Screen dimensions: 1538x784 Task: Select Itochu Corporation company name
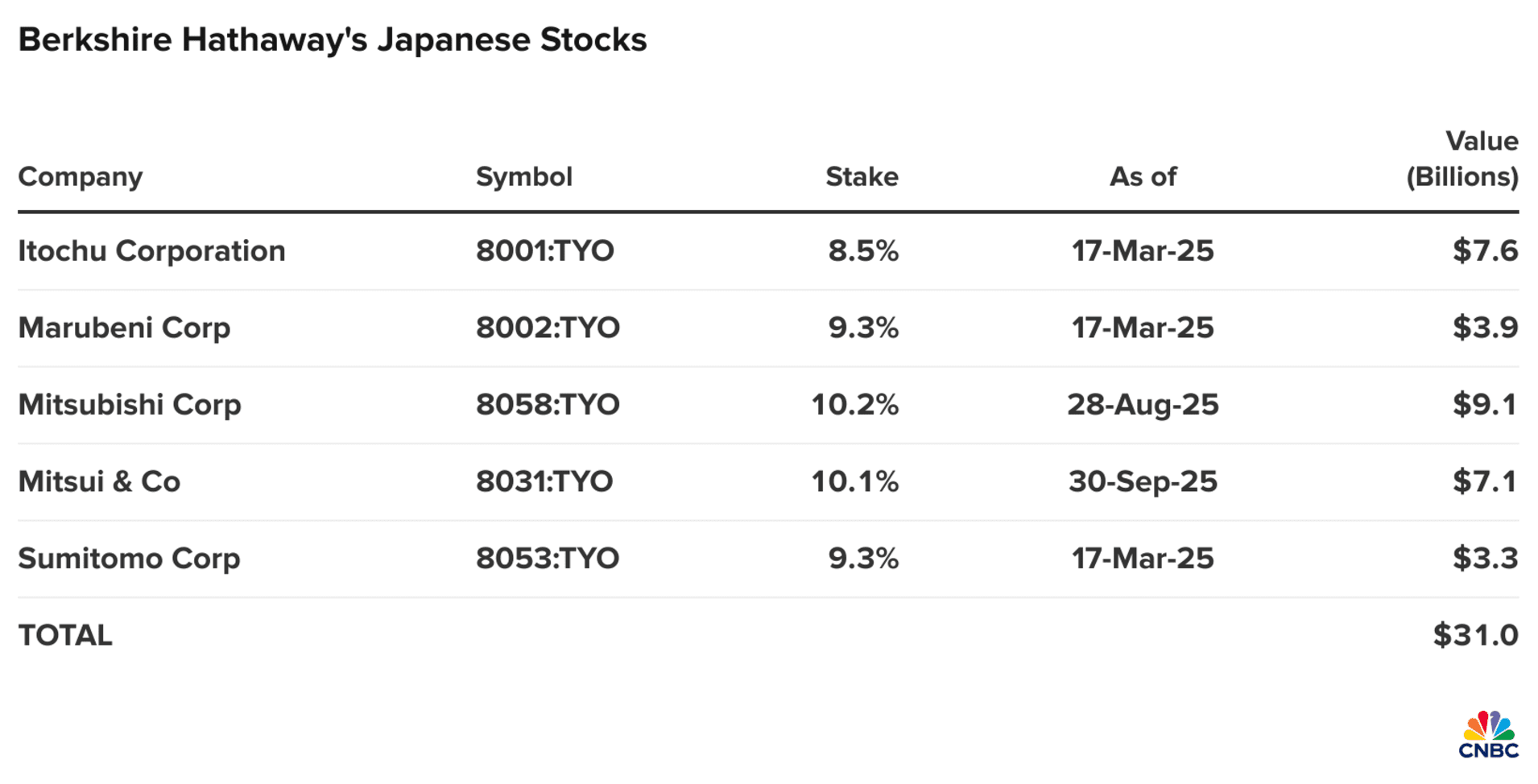[151, 250]
